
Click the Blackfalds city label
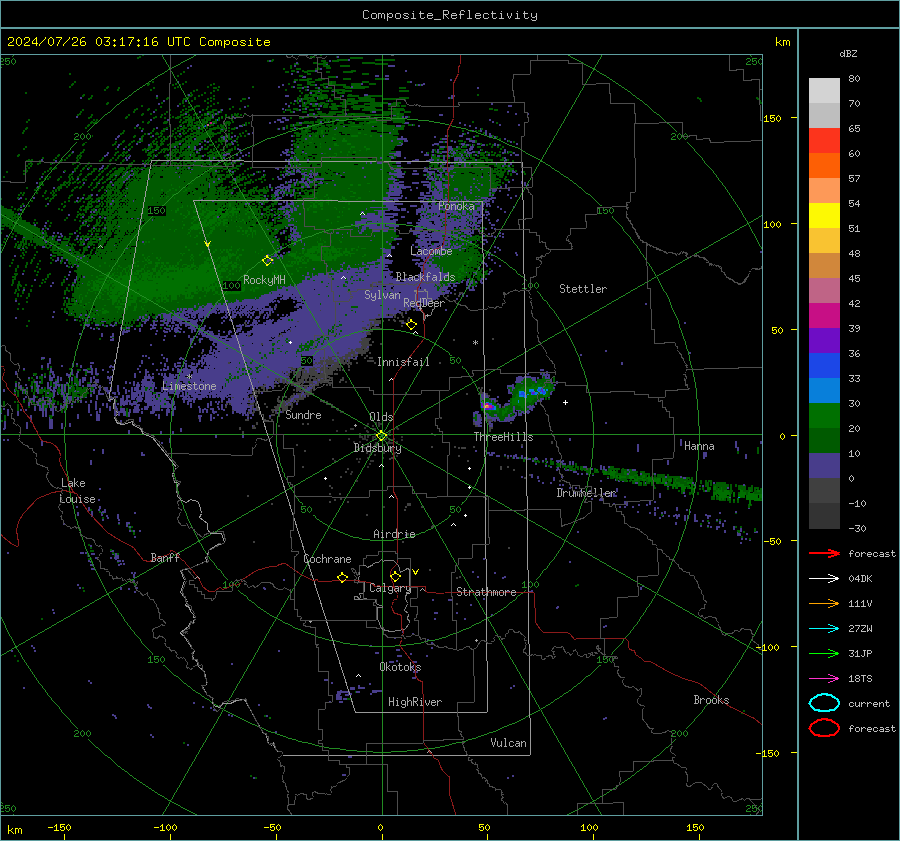[x=425, y=277]
